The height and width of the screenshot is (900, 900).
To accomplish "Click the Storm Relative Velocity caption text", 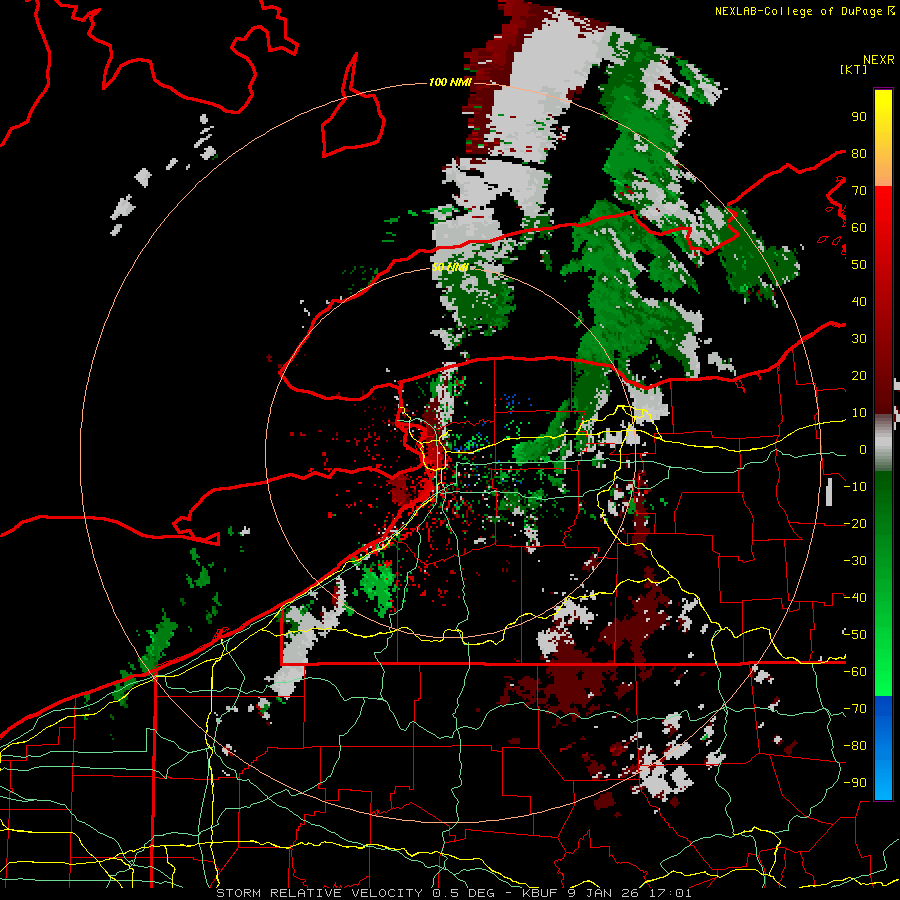I will pos(453,893).
